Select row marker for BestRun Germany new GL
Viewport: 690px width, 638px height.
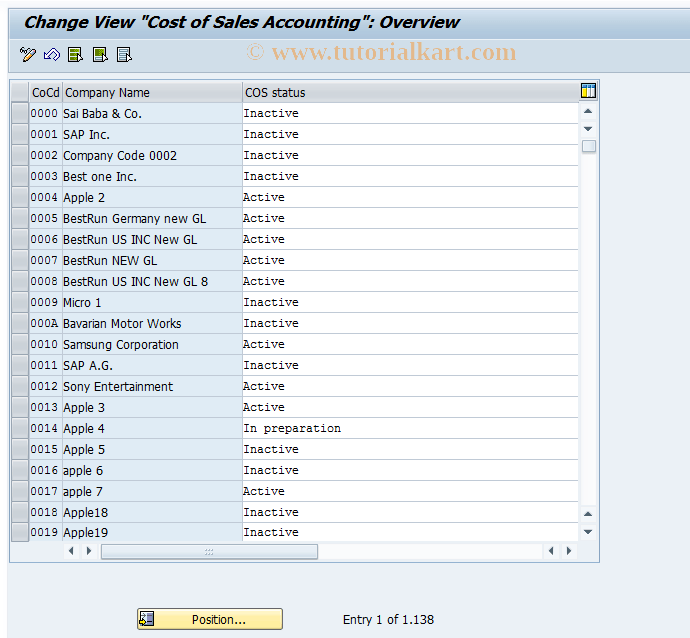(x=20, y=218)
